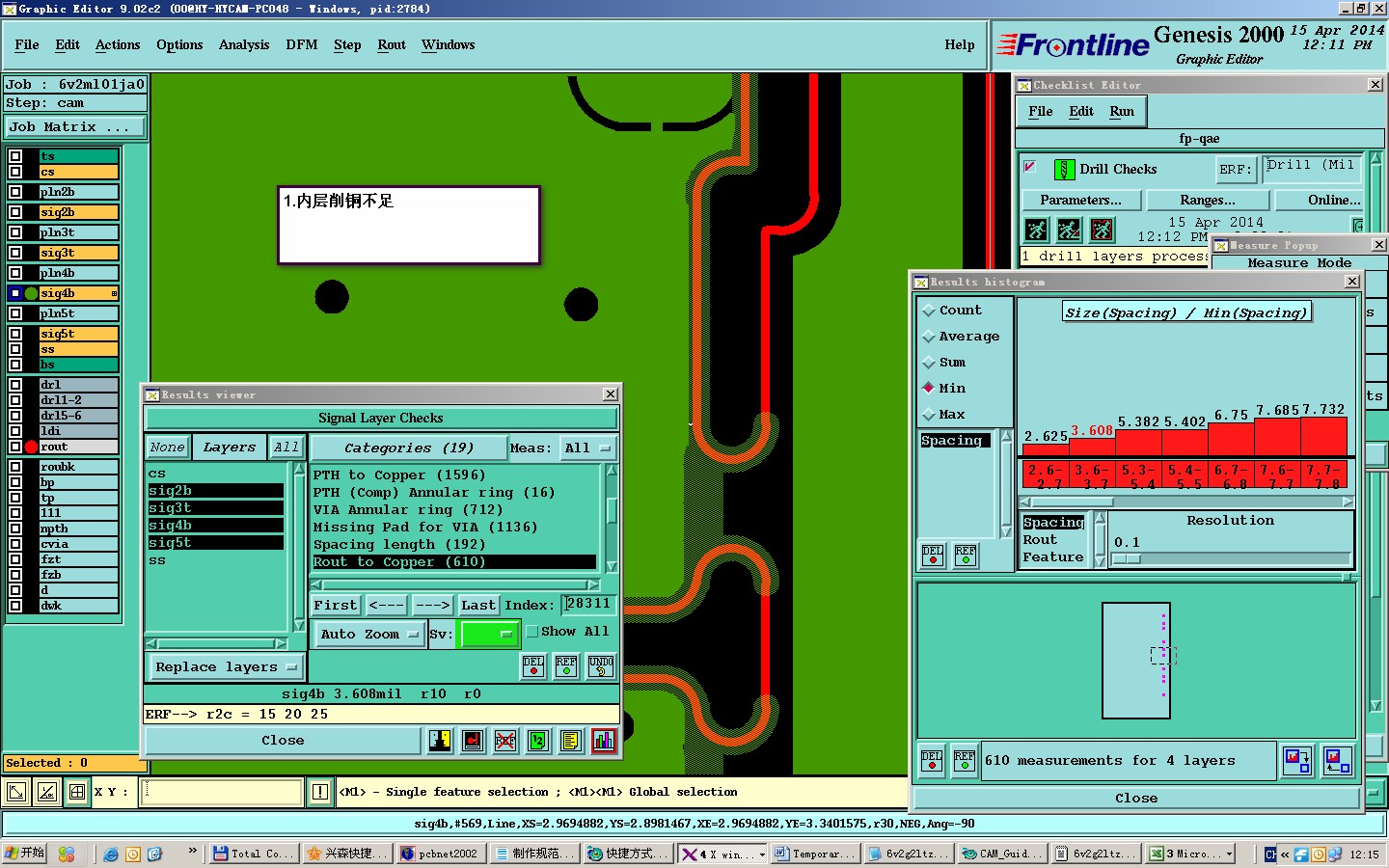This screenshot has height=868, width=1389.
Task: Click the REF icon in Results viewer
Action: point(566,666)
